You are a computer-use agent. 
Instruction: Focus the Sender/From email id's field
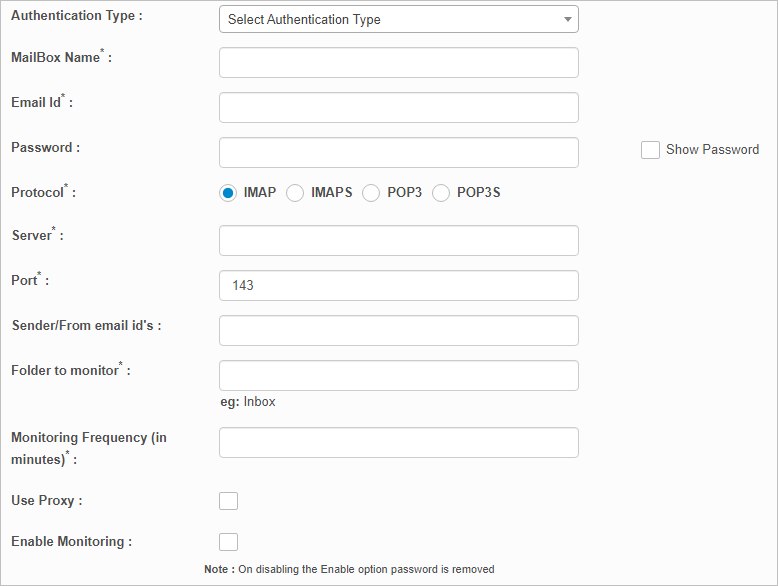[398, 330]
